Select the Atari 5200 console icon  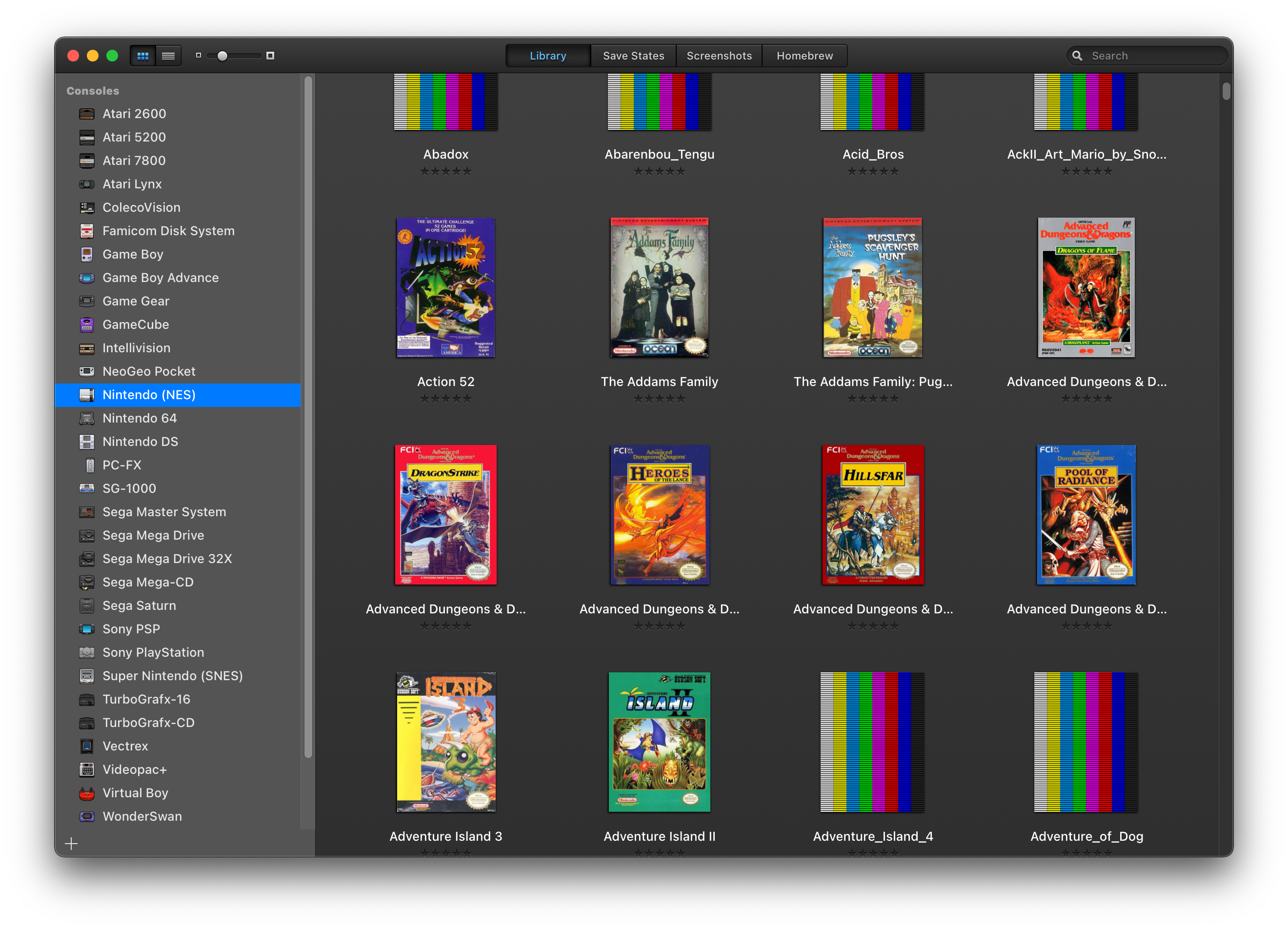tap(87, 137)
